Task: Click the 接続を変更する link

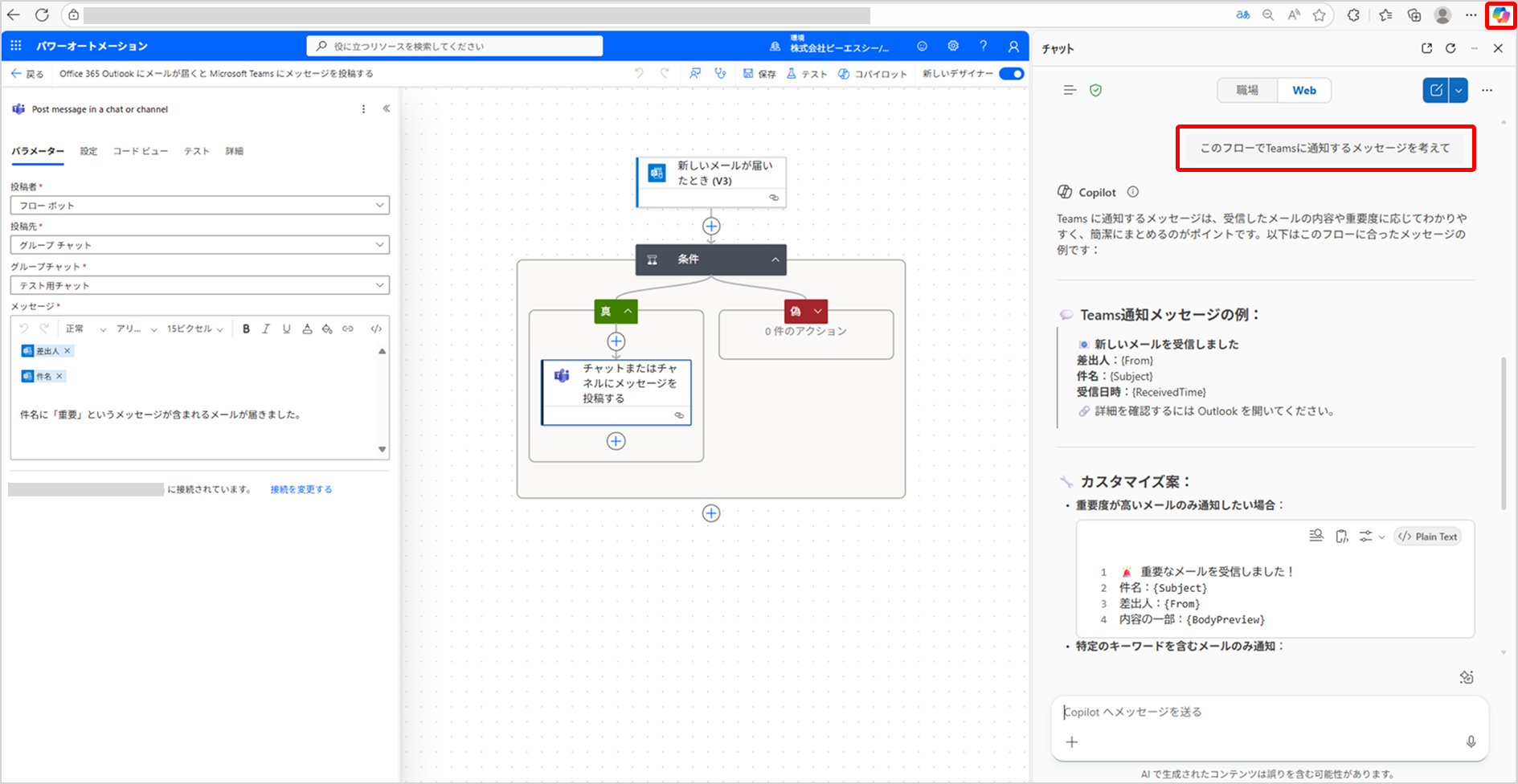Action: pyautogui.click(x=301, y=489)
